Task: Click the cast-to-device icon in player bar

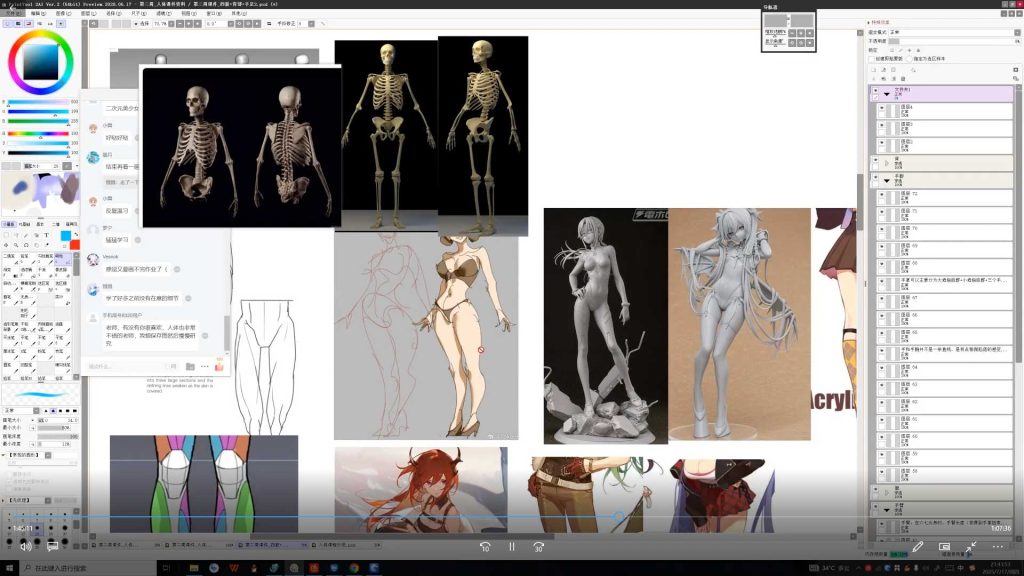Action: 944,546
